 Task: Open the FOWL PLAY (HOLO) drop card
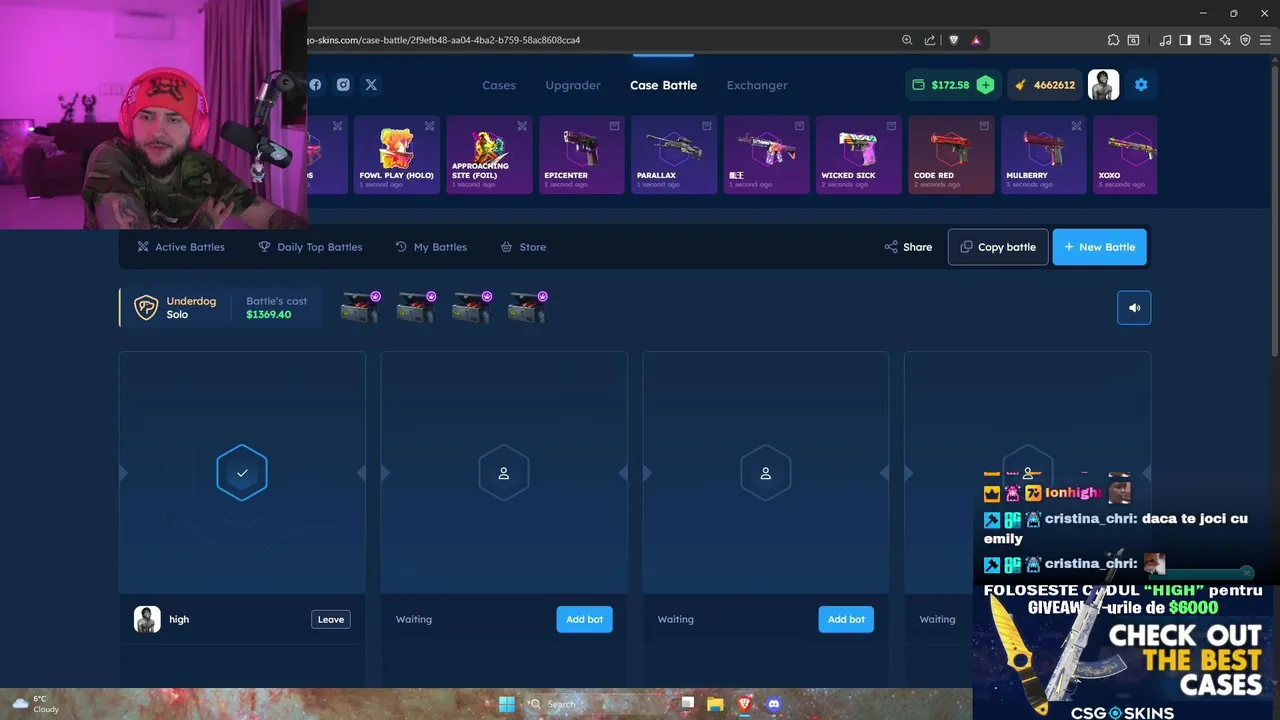396,155
